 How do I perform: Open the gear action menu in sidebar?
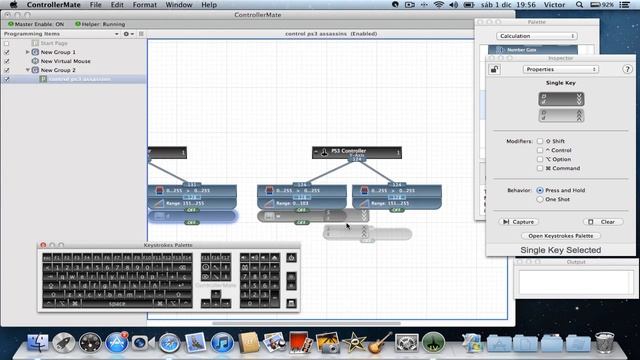[x=128, y=34]
